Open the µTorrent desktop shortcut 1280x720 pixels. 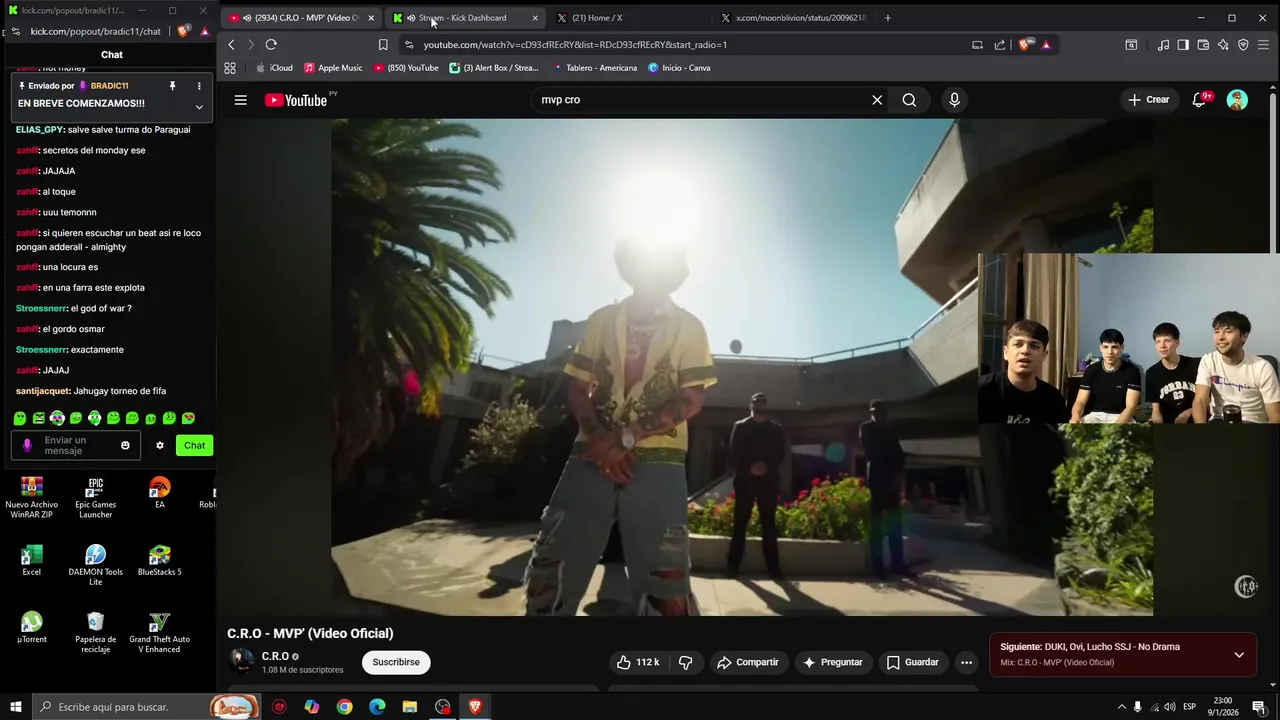(x=32, y=628)
